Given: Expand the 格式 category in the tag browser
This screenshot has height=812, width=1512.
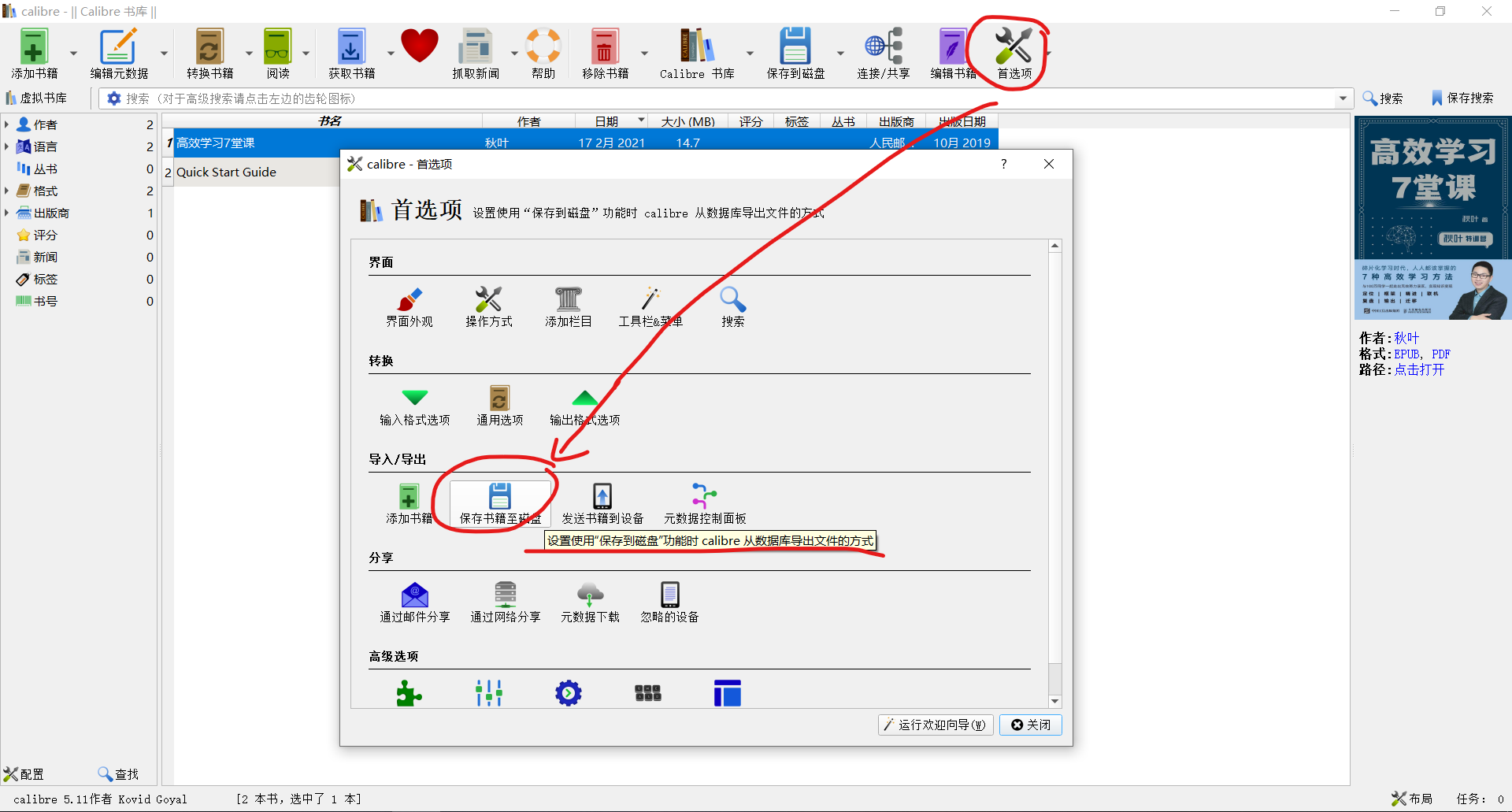Looking at the screenshot, I should tap(8, 191).
